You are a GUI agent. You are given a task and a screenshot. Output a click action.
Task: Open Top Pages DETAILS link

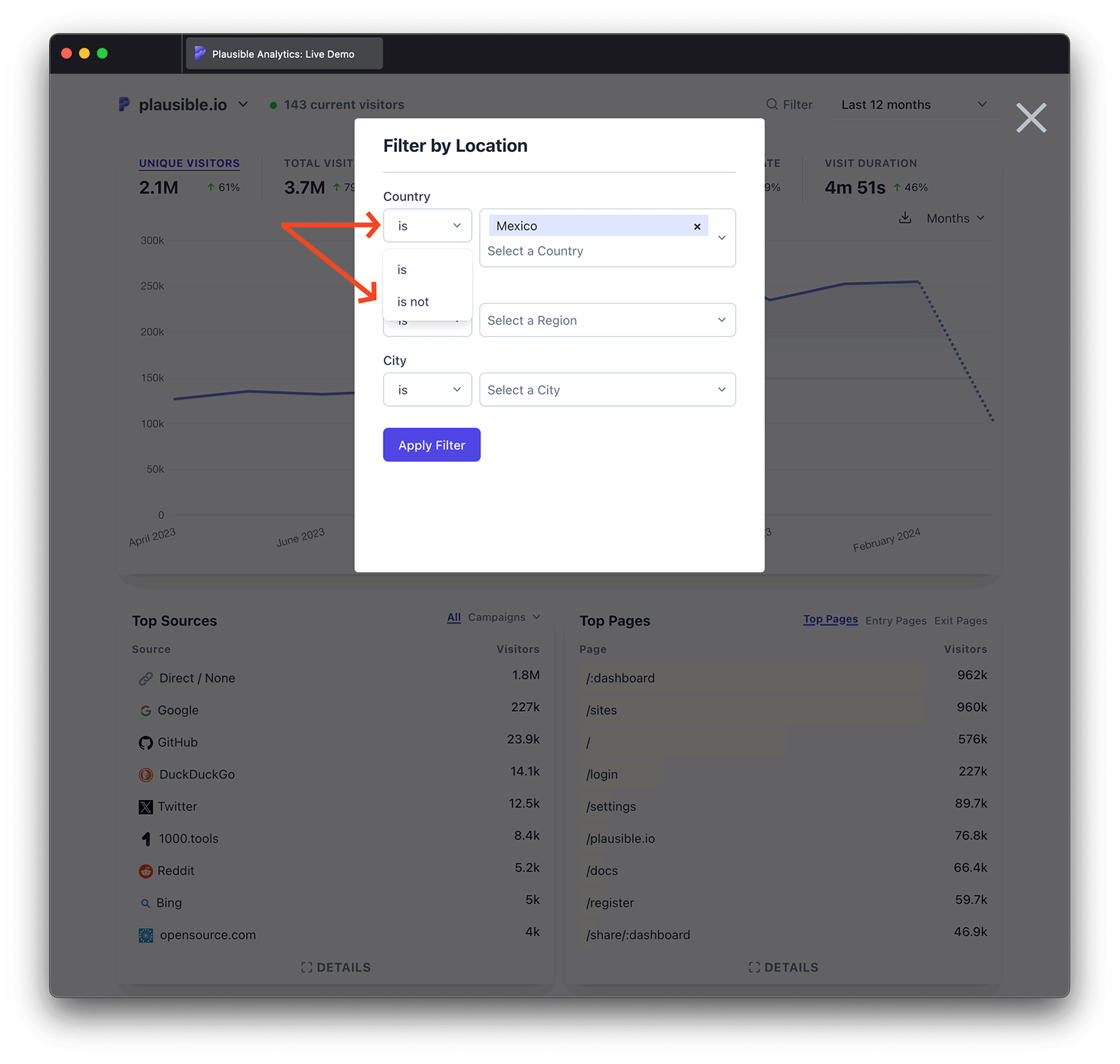tap(783, 967)
